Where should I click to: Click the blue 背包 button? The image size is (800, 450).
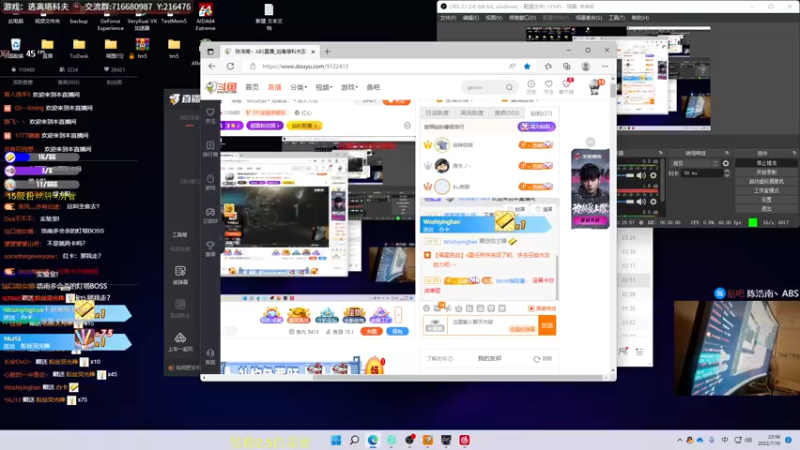click(397, 332)
